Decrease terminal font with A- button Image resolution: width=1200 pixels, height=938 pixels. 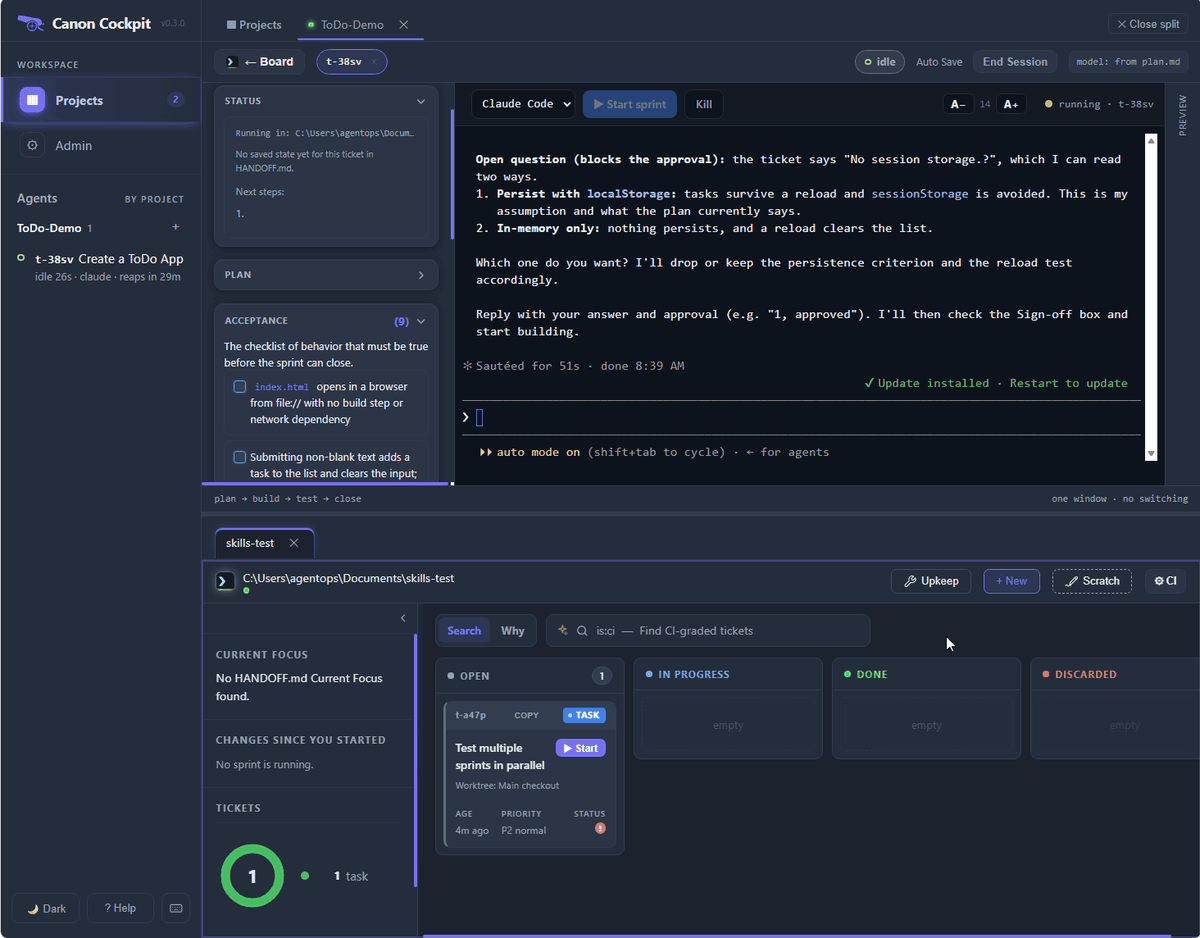coord(958,104)
